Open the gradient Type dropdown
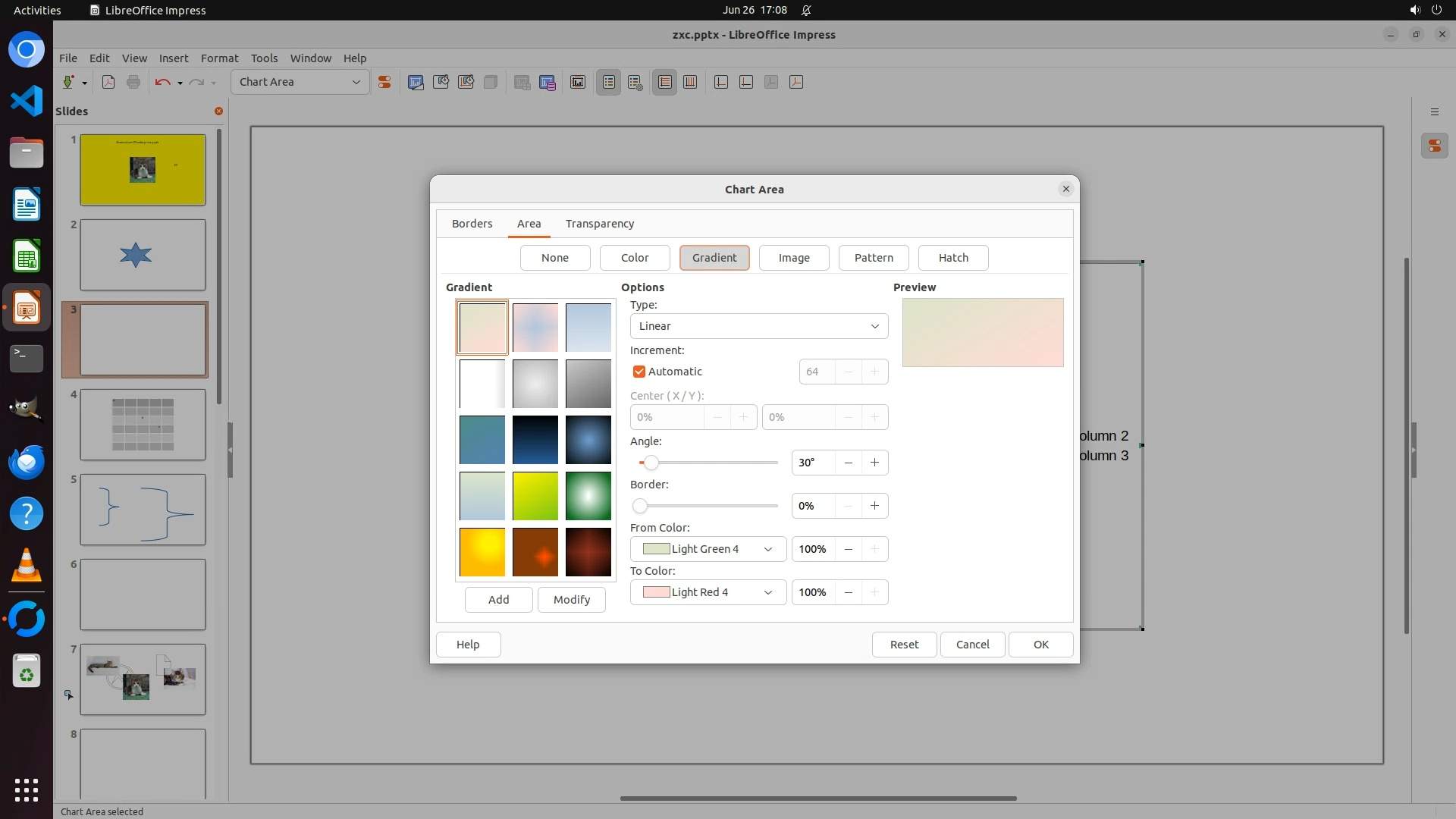 point(758,326)
